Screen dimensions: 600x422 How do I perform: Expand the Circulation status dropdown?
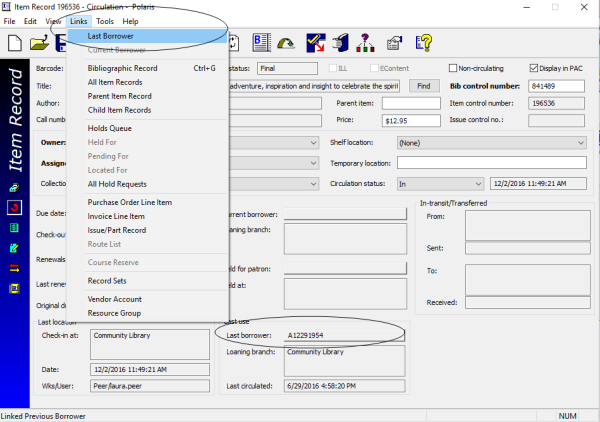[478, 184]
